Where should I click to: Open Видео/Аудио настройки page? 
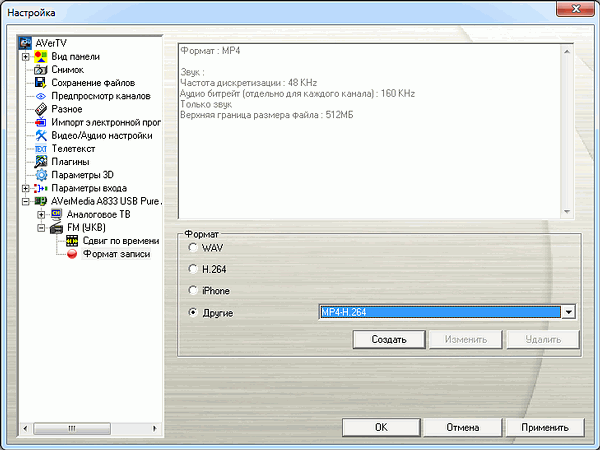click(x=102, y=135)
